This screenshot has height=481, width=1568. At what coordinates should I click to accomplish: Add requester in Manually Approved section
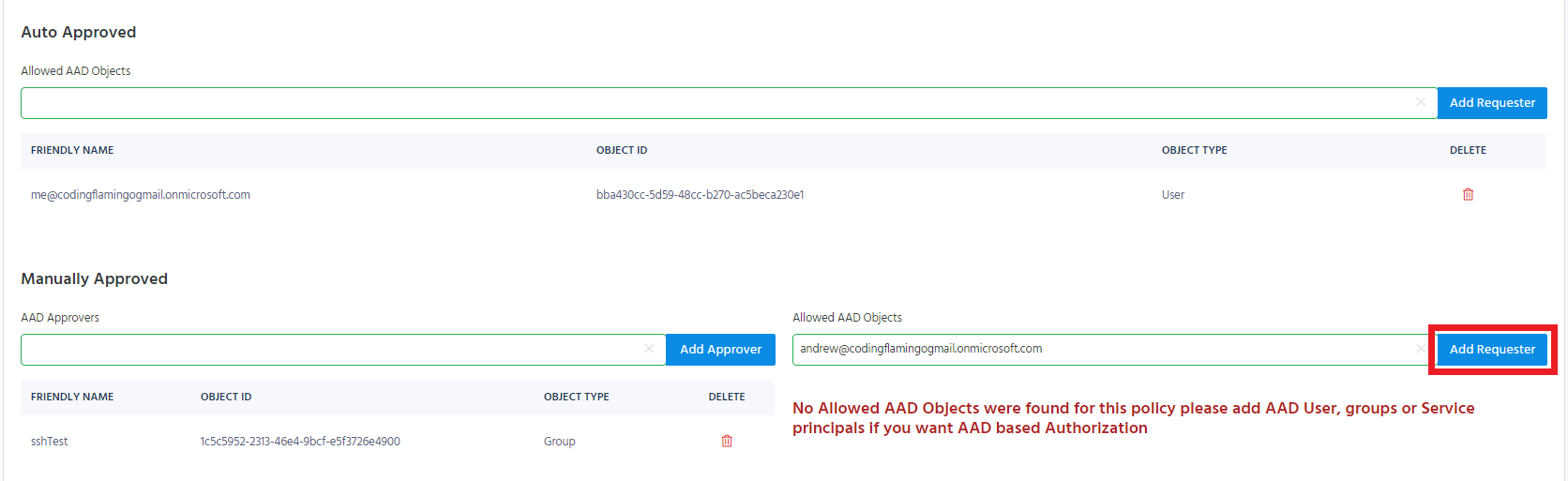click(1492, 350)
